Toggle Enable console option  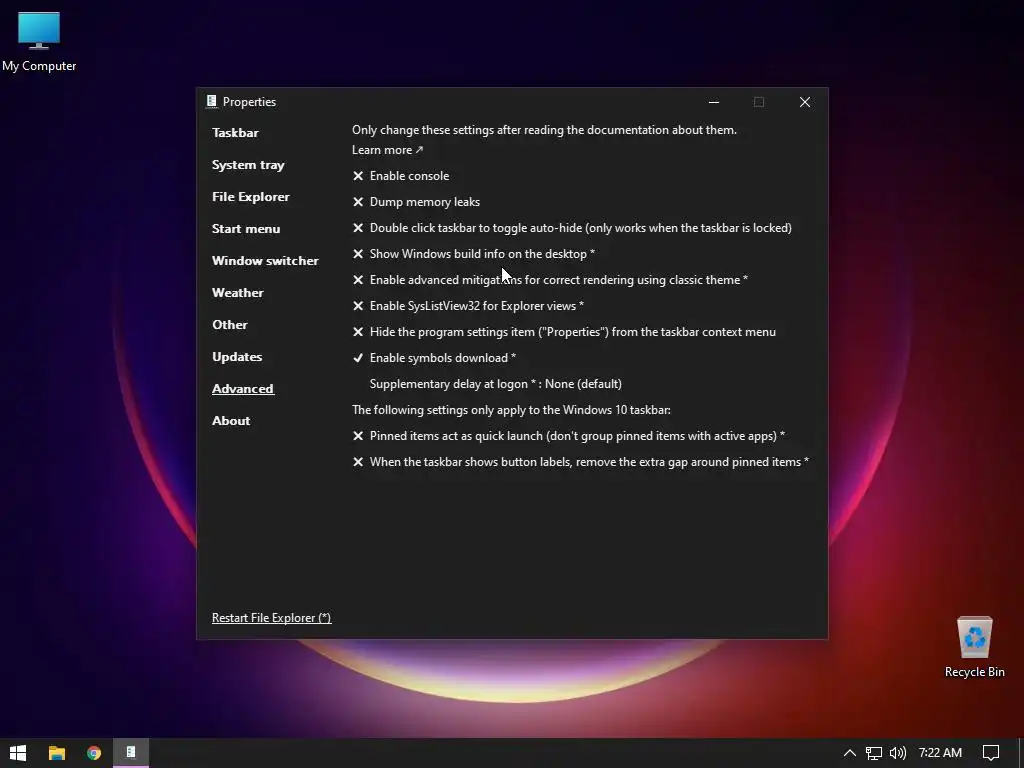click(401, 176)
